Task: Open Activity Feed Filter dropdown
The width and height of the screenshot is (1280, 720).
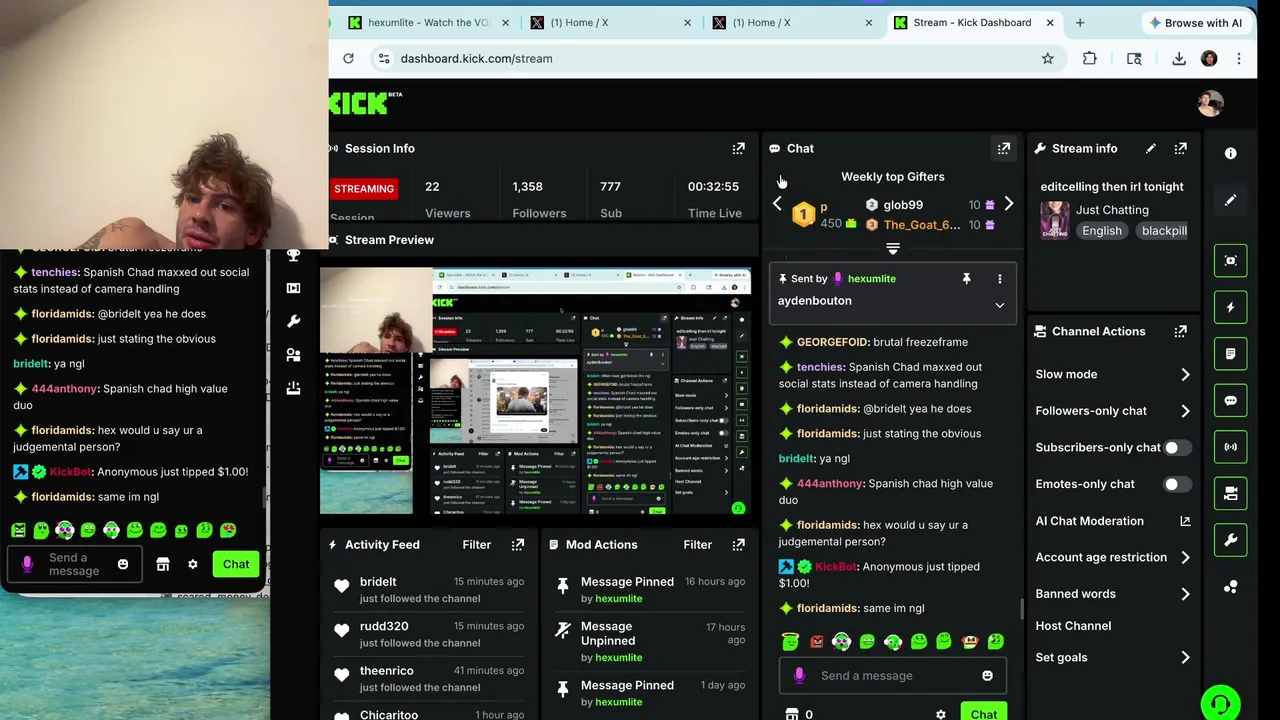Action: click(x=476, y=544)
